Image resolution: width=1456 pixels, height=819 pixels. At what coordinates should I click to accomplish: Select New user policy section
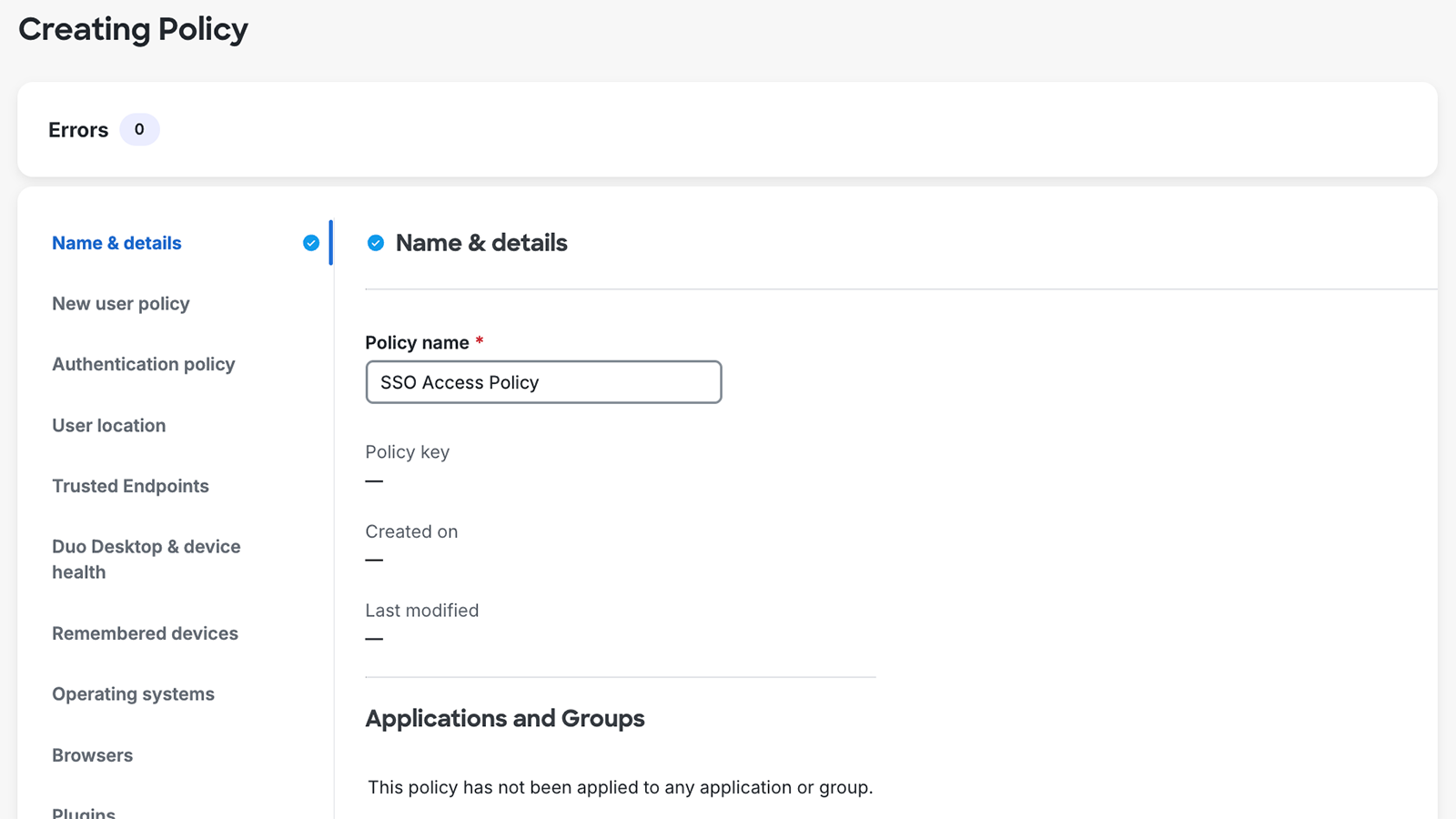[120, 303]
